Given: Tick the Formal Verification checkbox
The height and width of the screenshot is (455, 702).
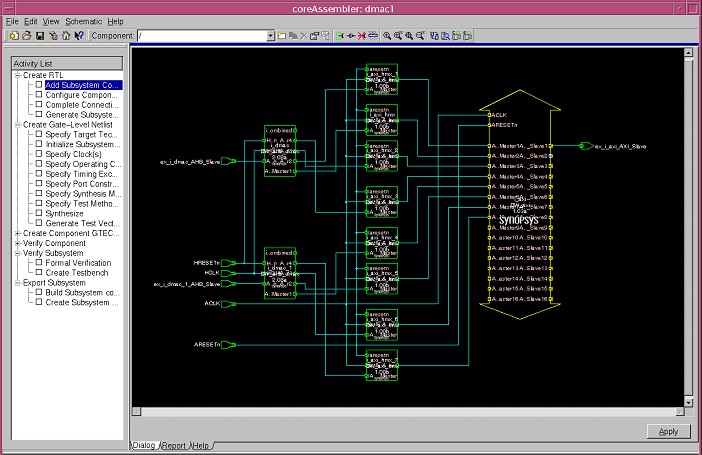Looking at the screenshot, I should point(39,263).
